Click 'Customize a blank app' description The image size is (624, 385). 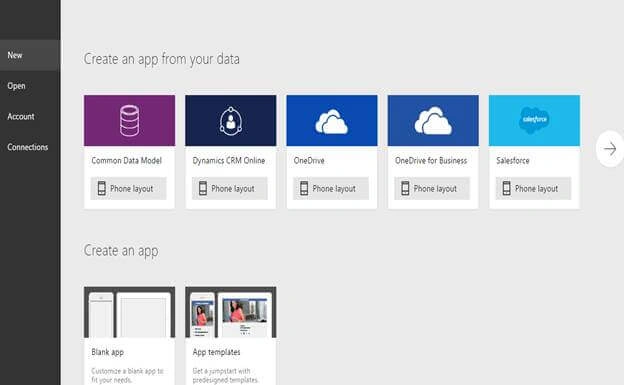(x=127, y=375)
